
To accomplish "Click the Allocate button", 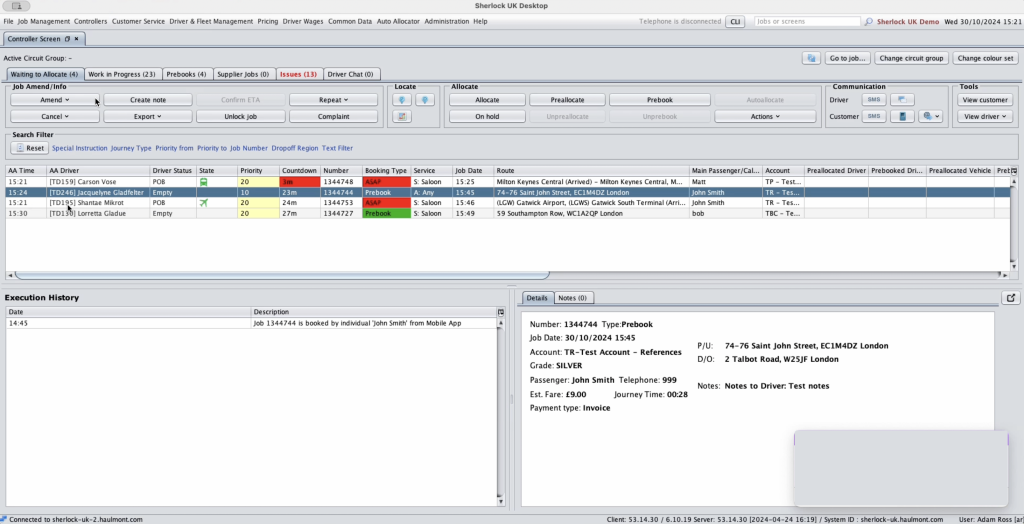I will (x=487, y=100).
